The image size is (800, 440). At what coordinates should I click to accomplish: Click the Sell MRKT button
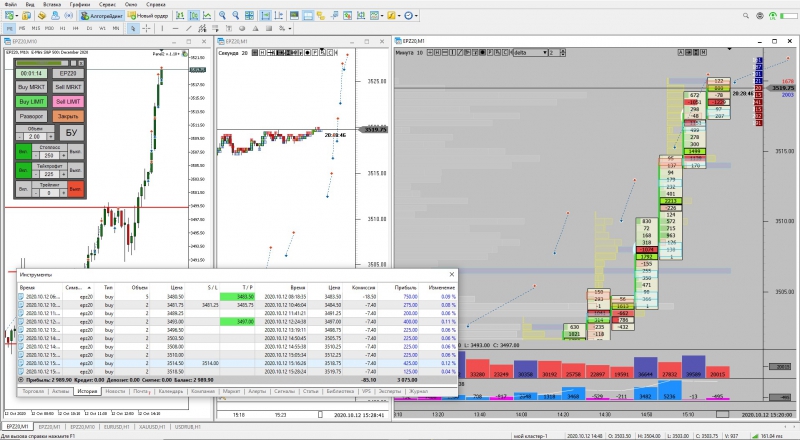coord(68,87)
